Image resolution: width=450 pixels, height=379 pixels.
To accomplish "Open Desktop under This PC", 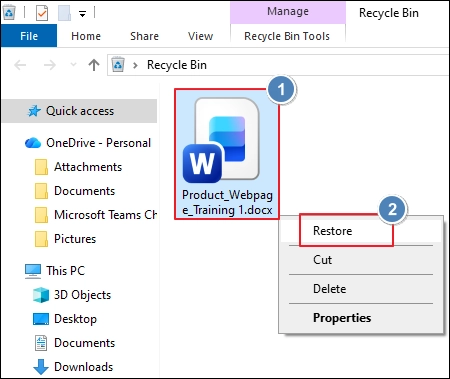I will tap(75, 319).
